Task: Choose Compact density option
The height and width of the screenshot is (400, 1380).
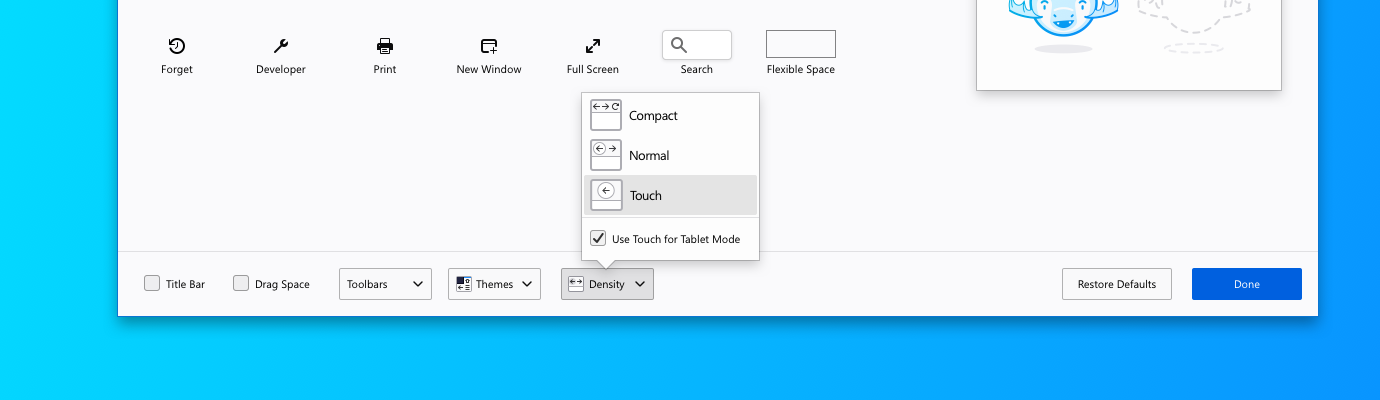Action: (670, 116)
